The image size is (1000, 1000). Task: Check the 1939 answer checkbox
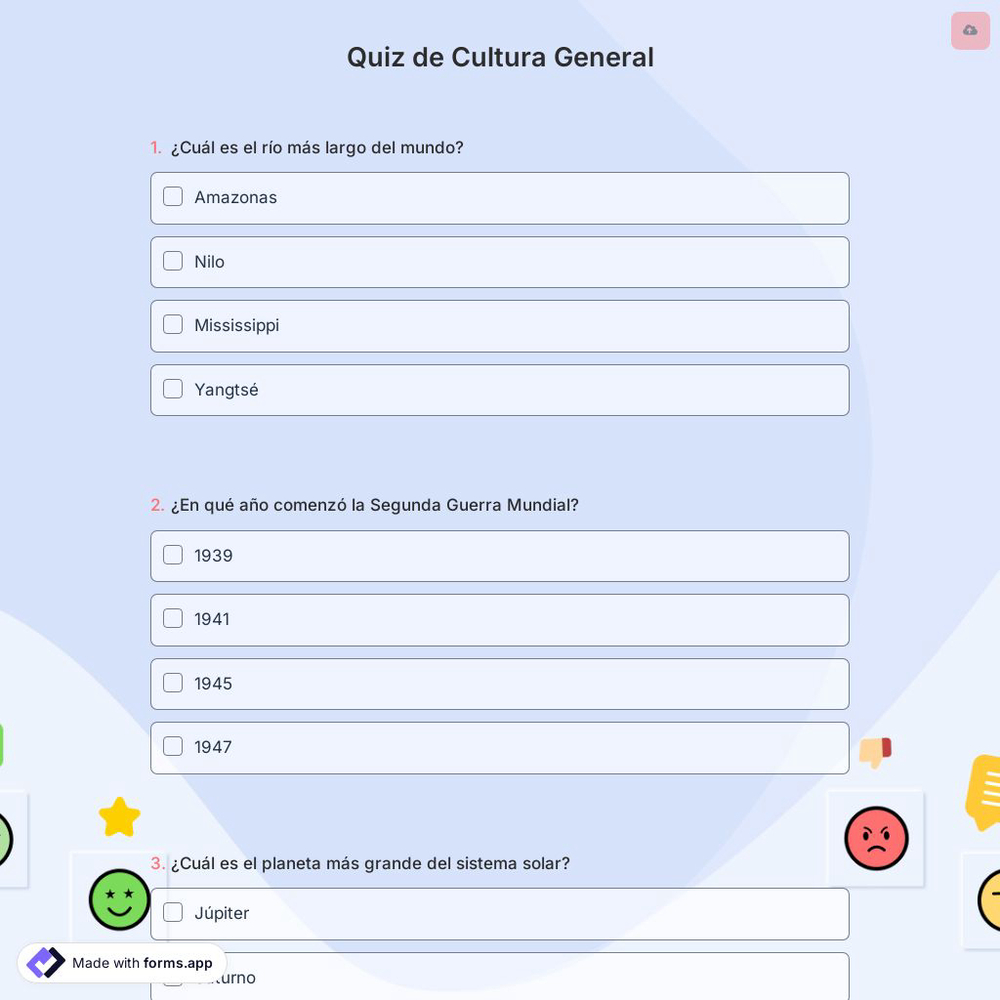(172, 555)
